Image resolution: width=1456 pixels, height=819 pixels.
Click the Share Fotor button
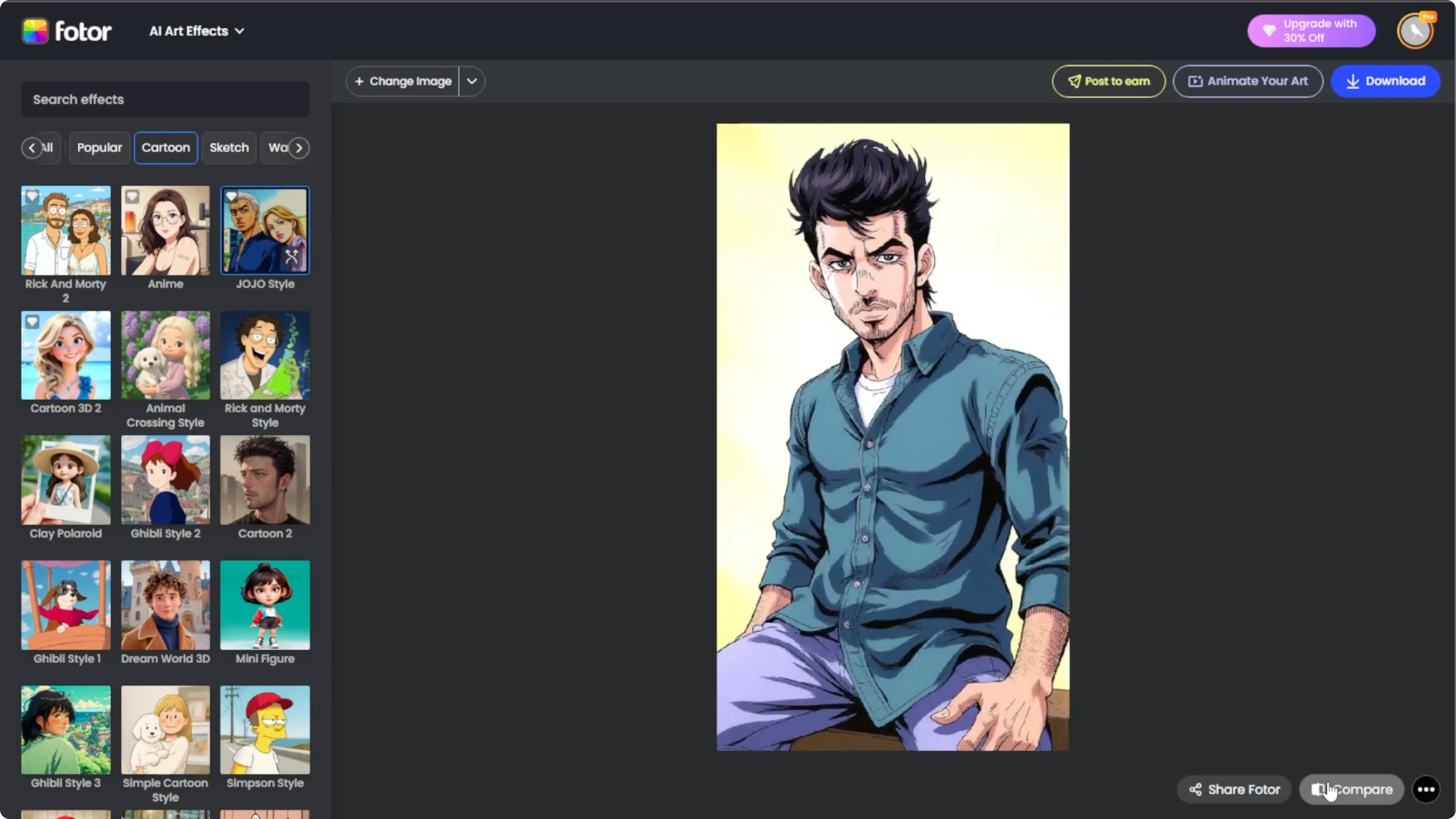click(1234, 790)
